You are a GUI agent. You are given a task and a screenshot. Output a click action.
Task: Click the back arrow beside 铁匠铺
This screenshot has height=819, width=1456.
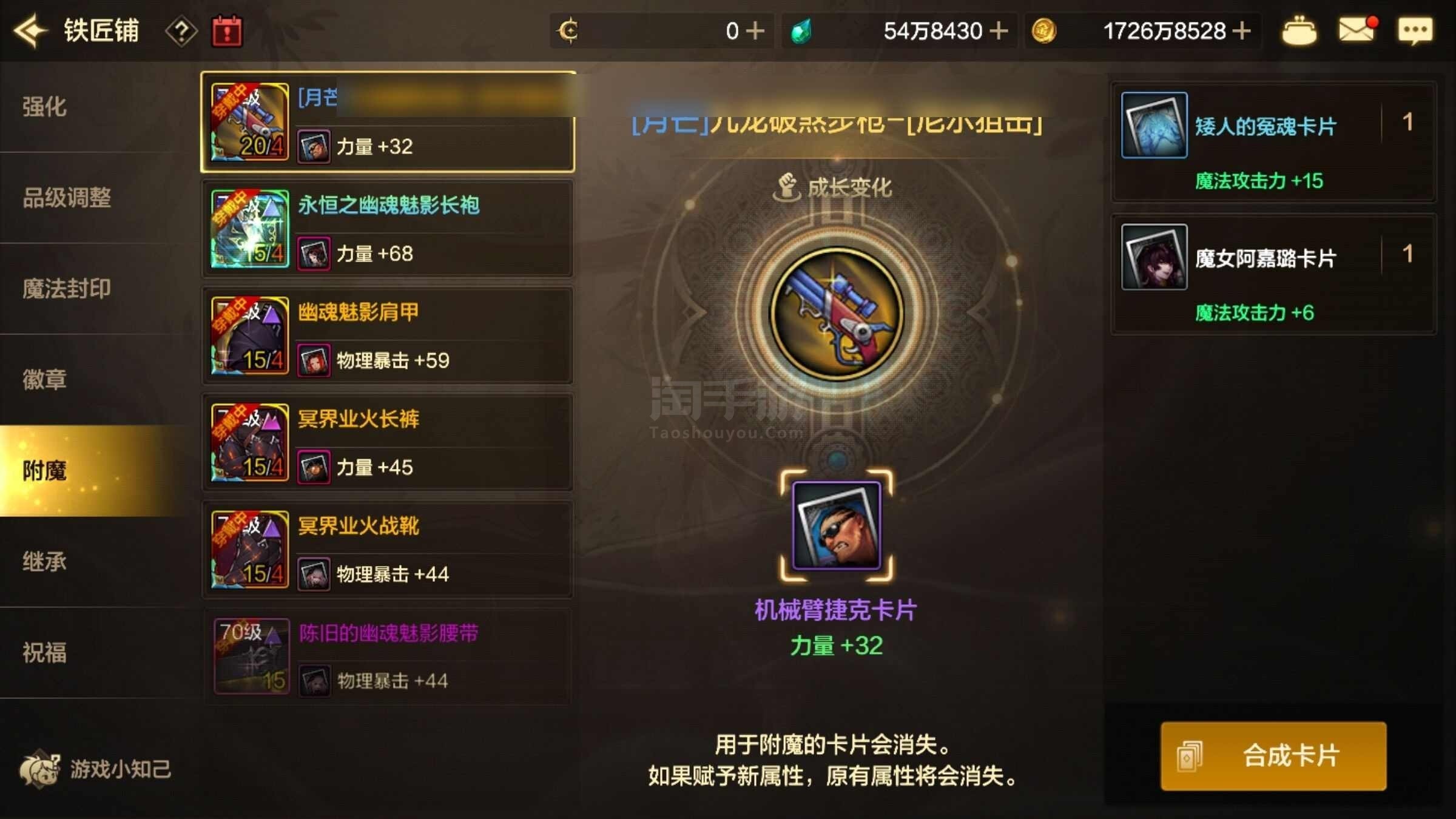(30, 30)
